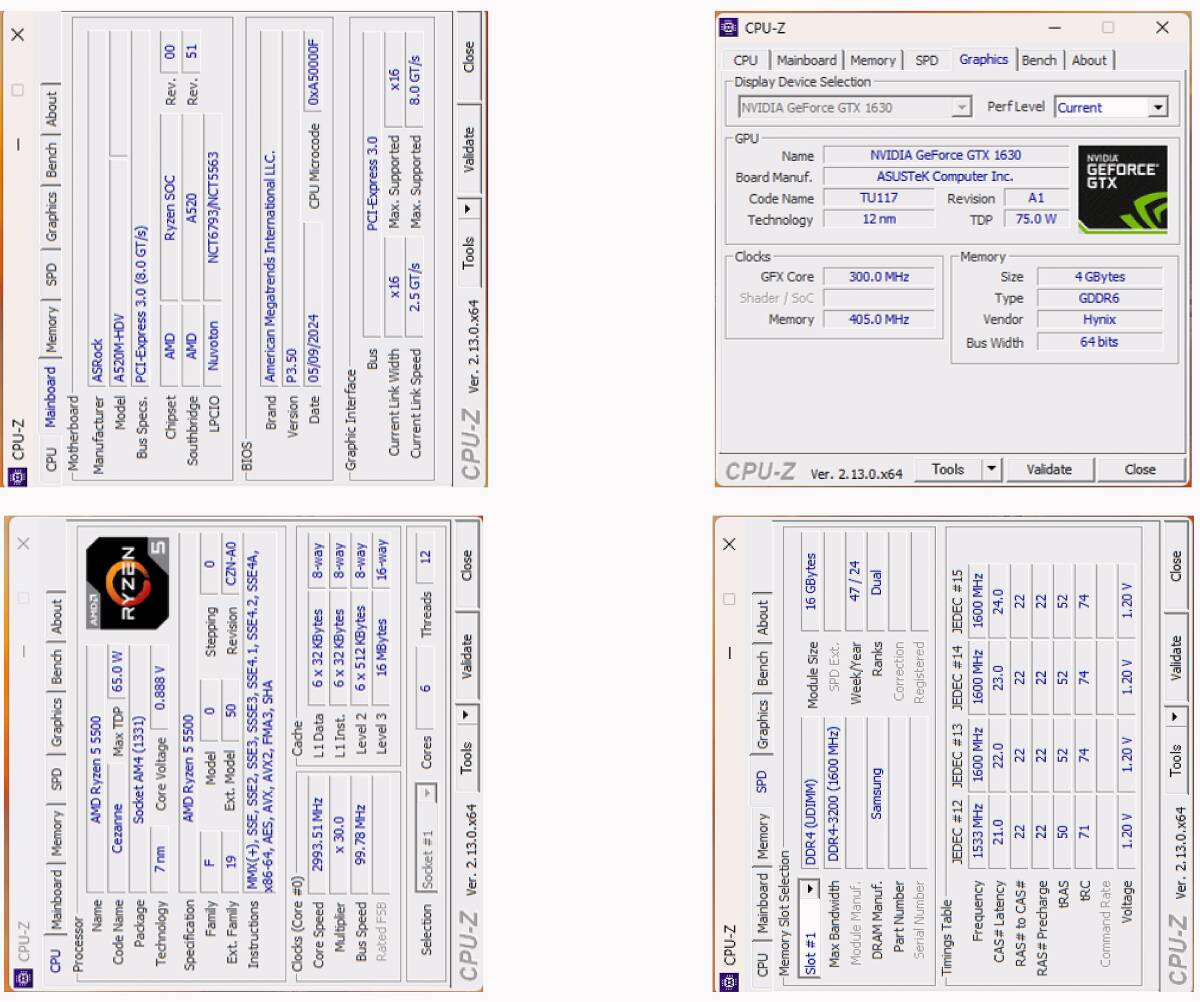Click CPU-Z title icon in the Mainboard window
The height and width of the screenshot is (1002, 1200).
pyautogui.click(x=19, y=477)
